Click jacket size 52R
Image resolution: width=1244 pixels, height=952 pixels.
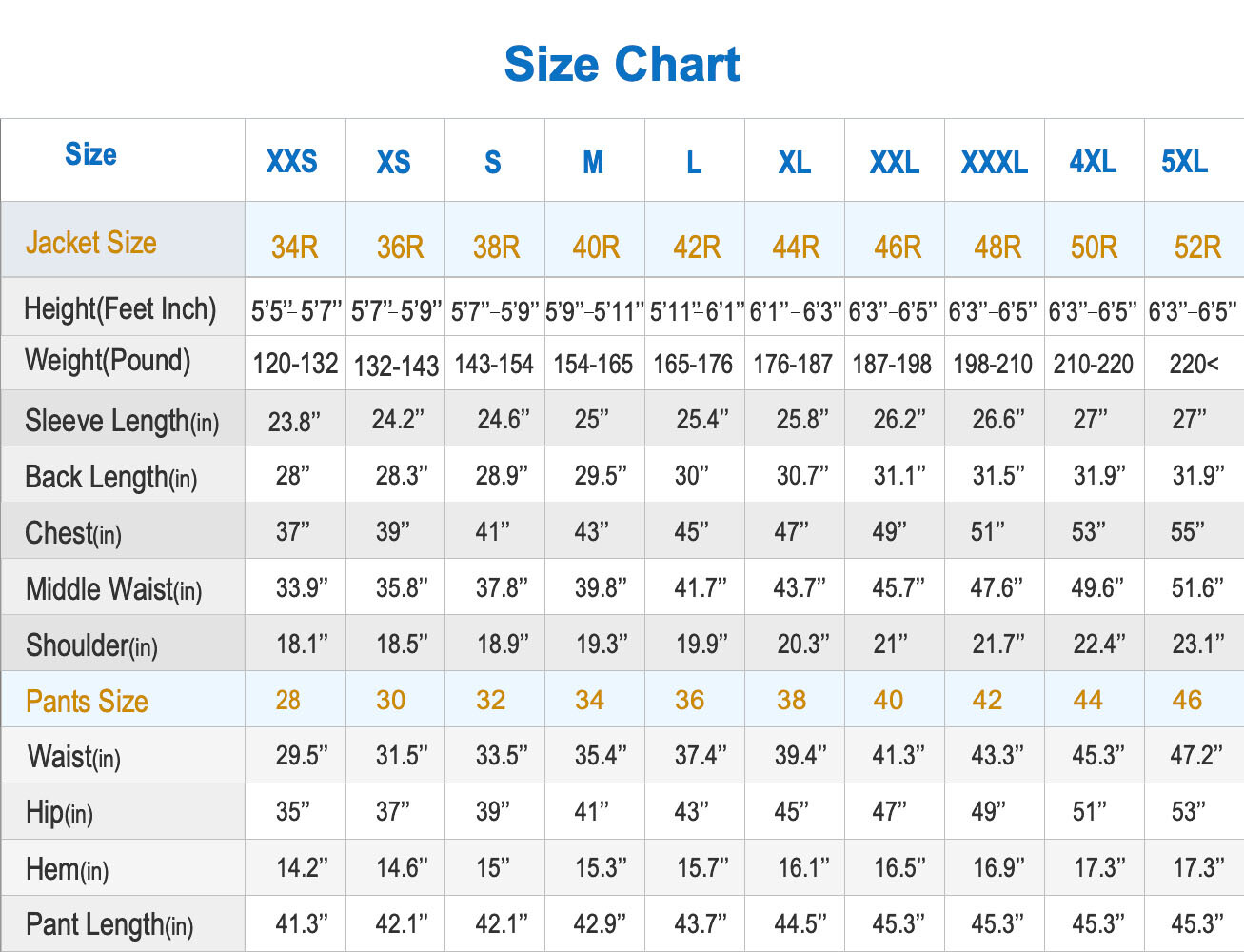click(x=1196, y=248)
